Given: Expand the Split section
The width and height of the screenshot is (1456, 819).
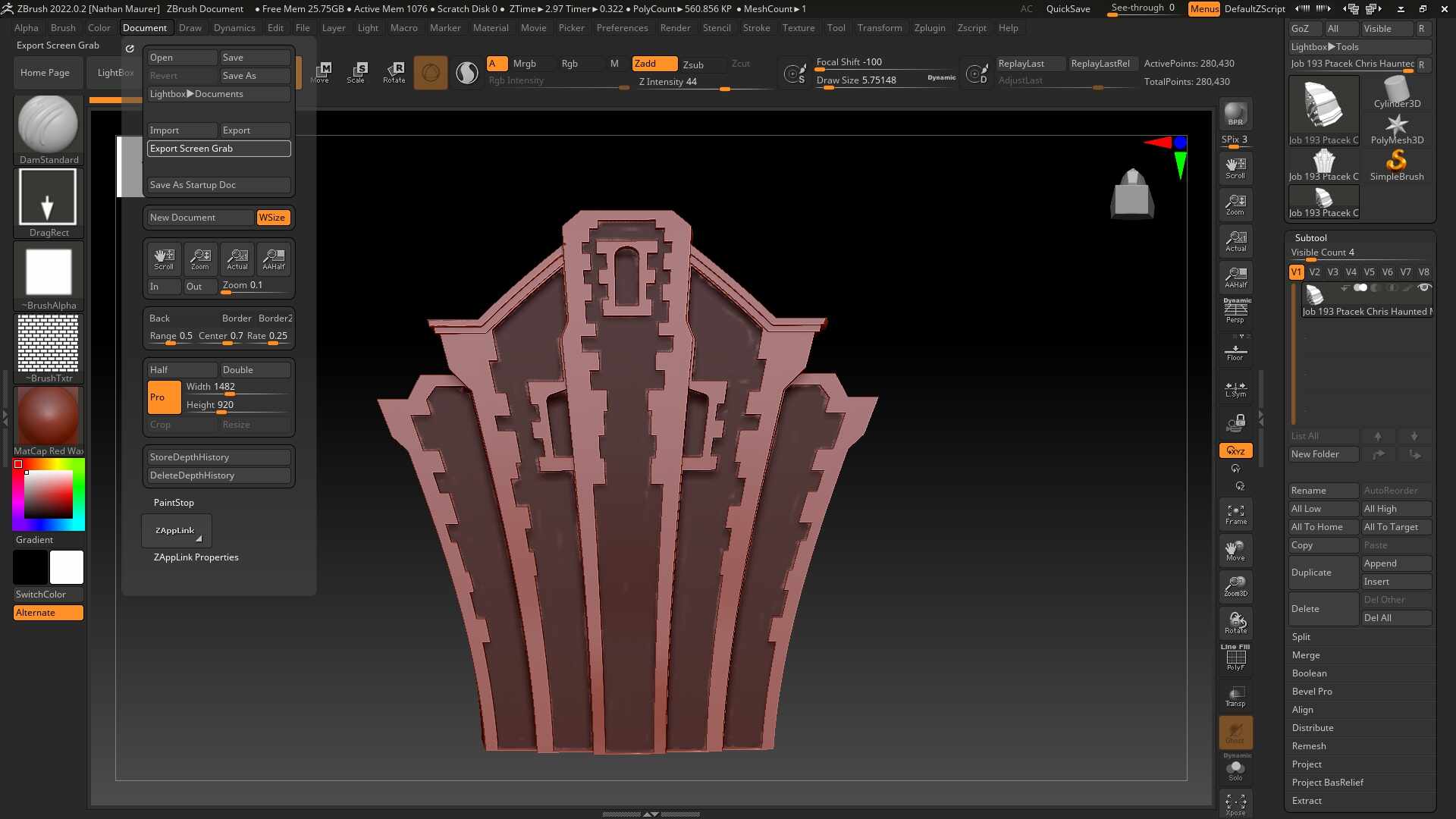Looking at the screenshot, I should click(x=1301, y=637).
